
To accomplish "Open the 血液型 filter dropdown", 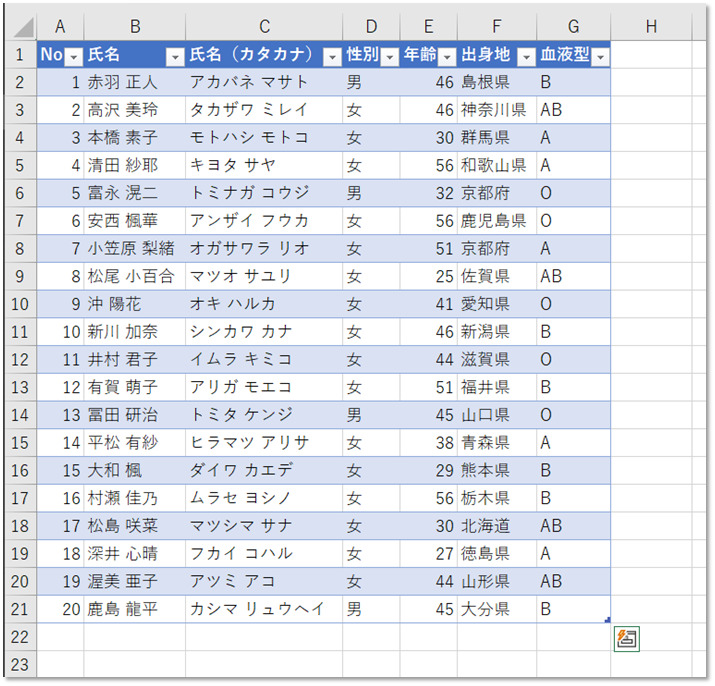I will [x=601, y=57].
